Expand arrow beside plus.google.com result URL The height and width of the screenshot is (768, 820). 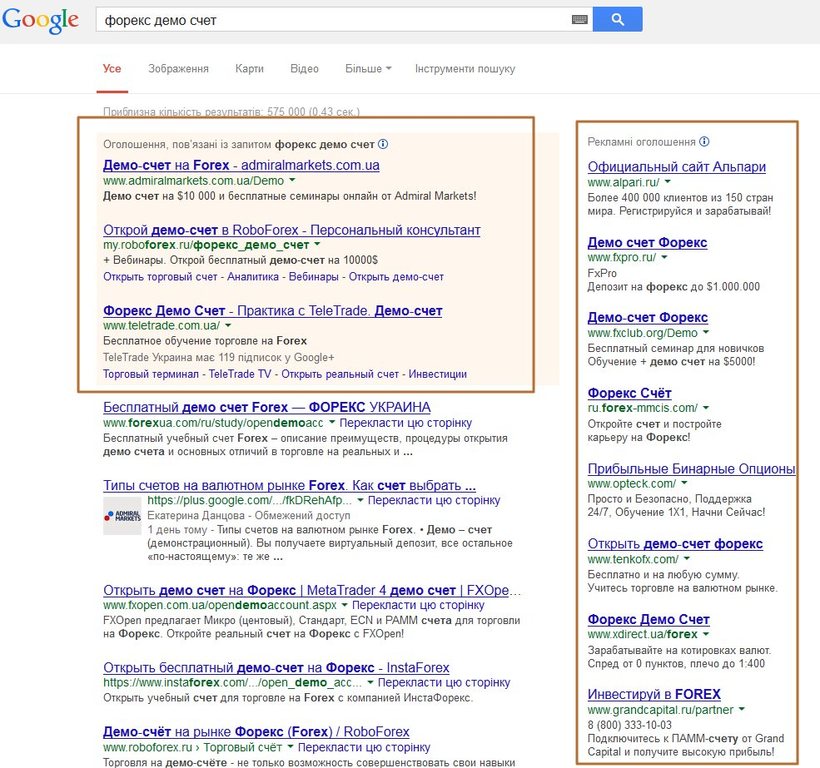360,500
